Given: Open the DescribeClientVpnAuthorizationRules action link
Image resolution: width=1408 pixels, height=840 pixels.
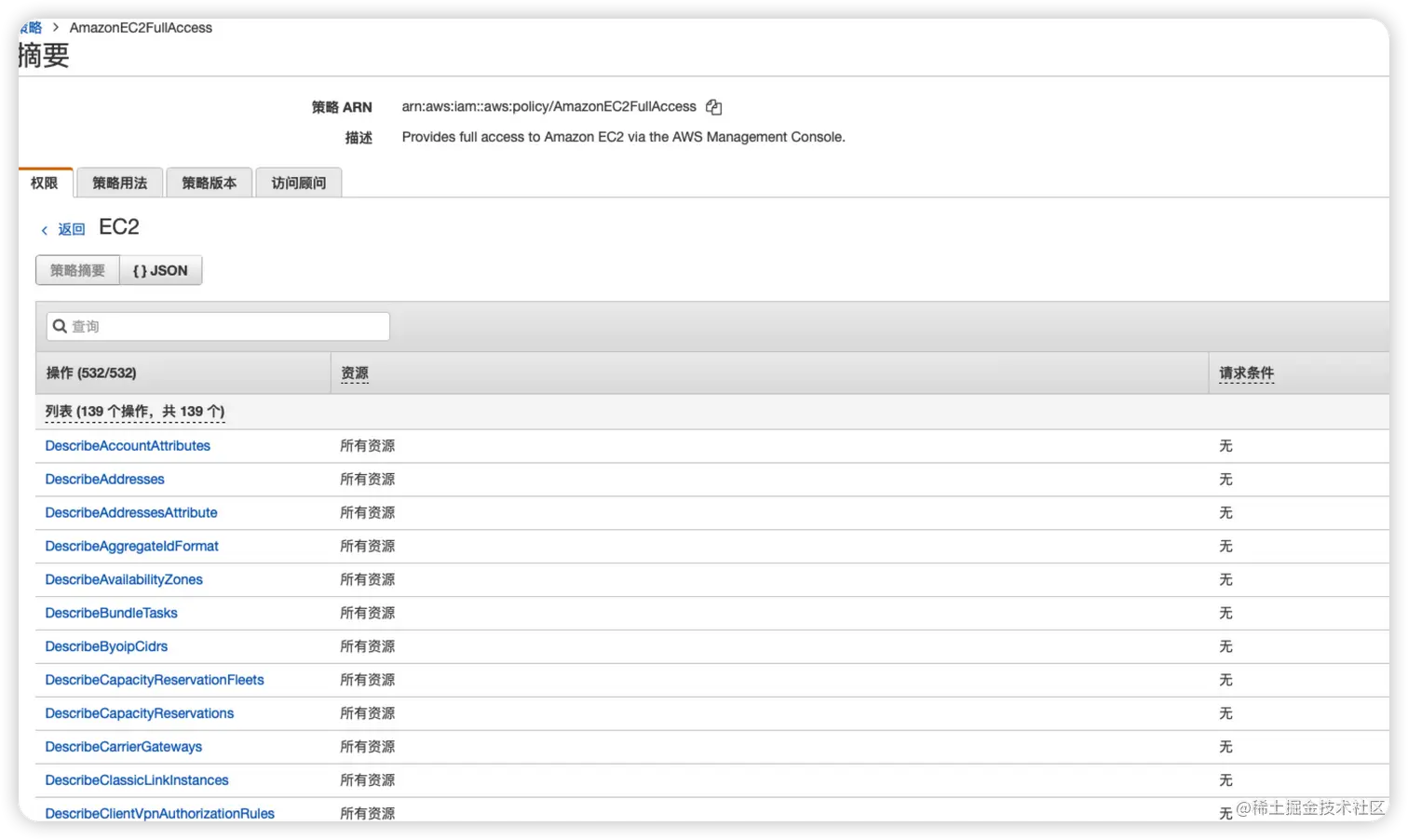Looking at the screenshot, I should [x=160, y=814].
